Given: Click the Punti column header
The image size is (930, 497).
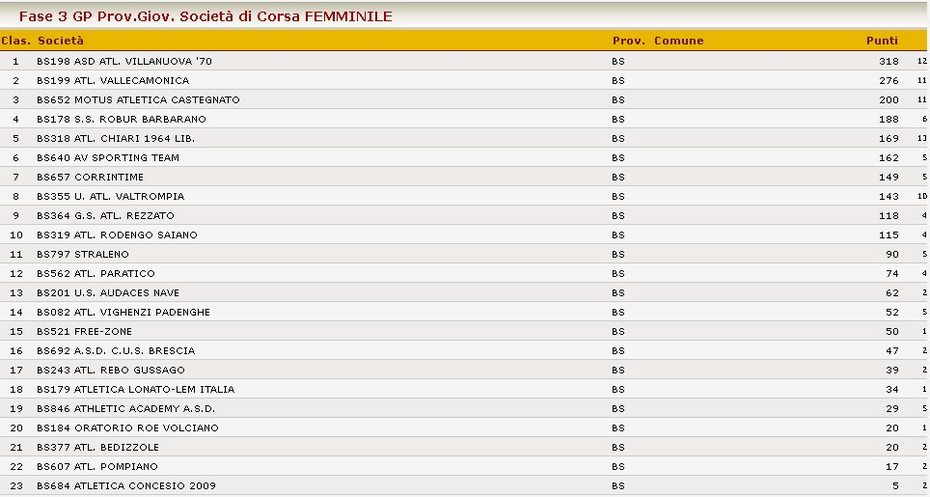Looking at the screenshot, I should [882, 40].
